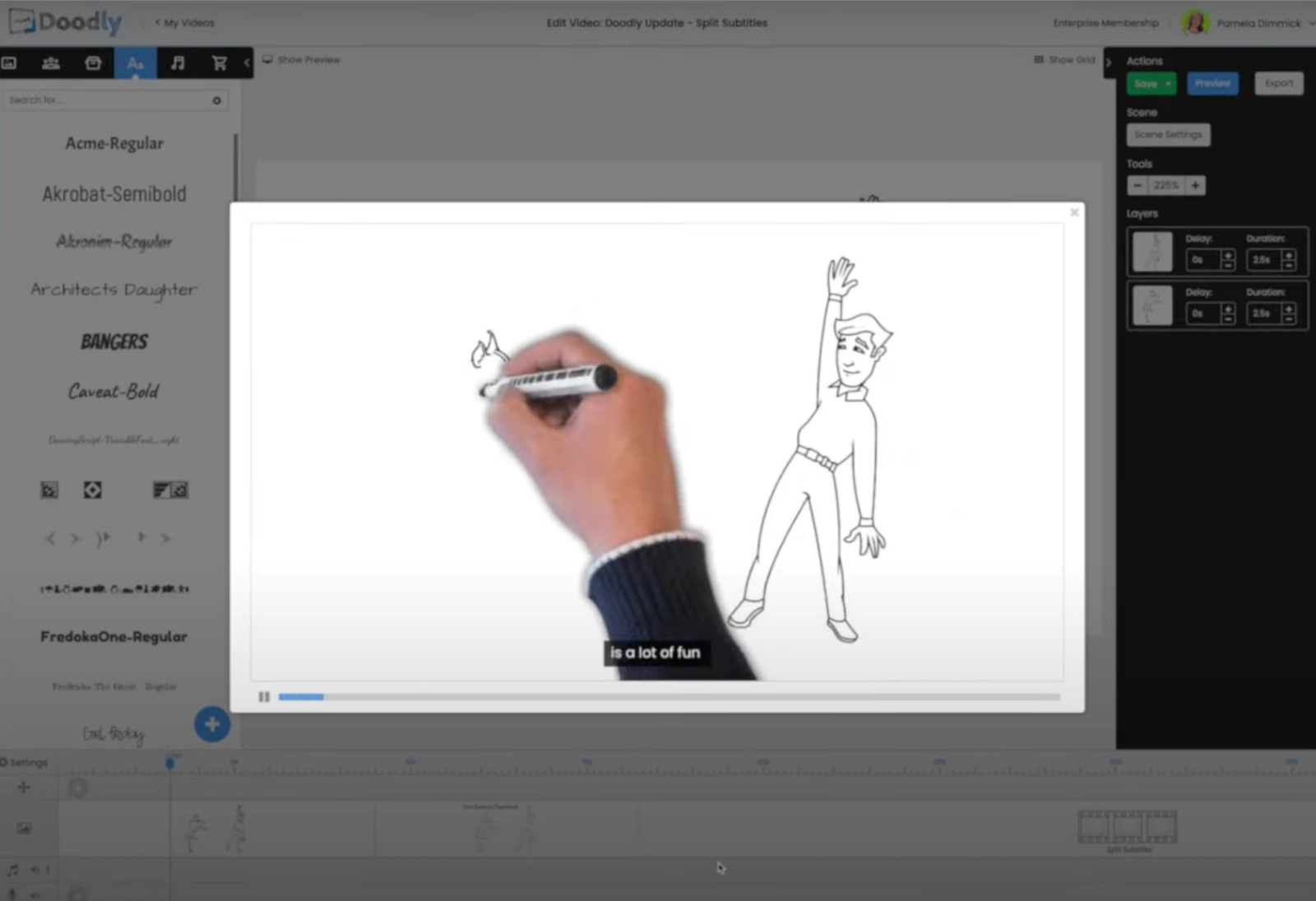1316x901 pixels.
Task: Click the music track note icon
Action: pos(12,870)
